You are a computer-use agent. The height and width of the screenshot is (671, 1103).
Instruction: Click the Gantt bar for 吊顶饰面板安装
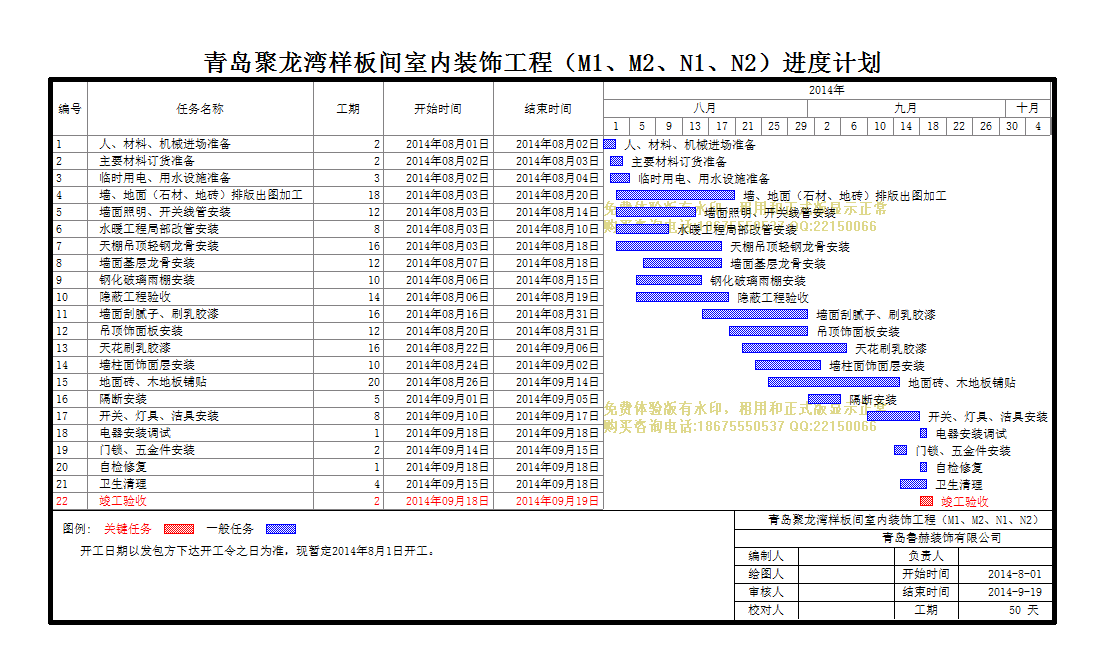tap(768, 331)
